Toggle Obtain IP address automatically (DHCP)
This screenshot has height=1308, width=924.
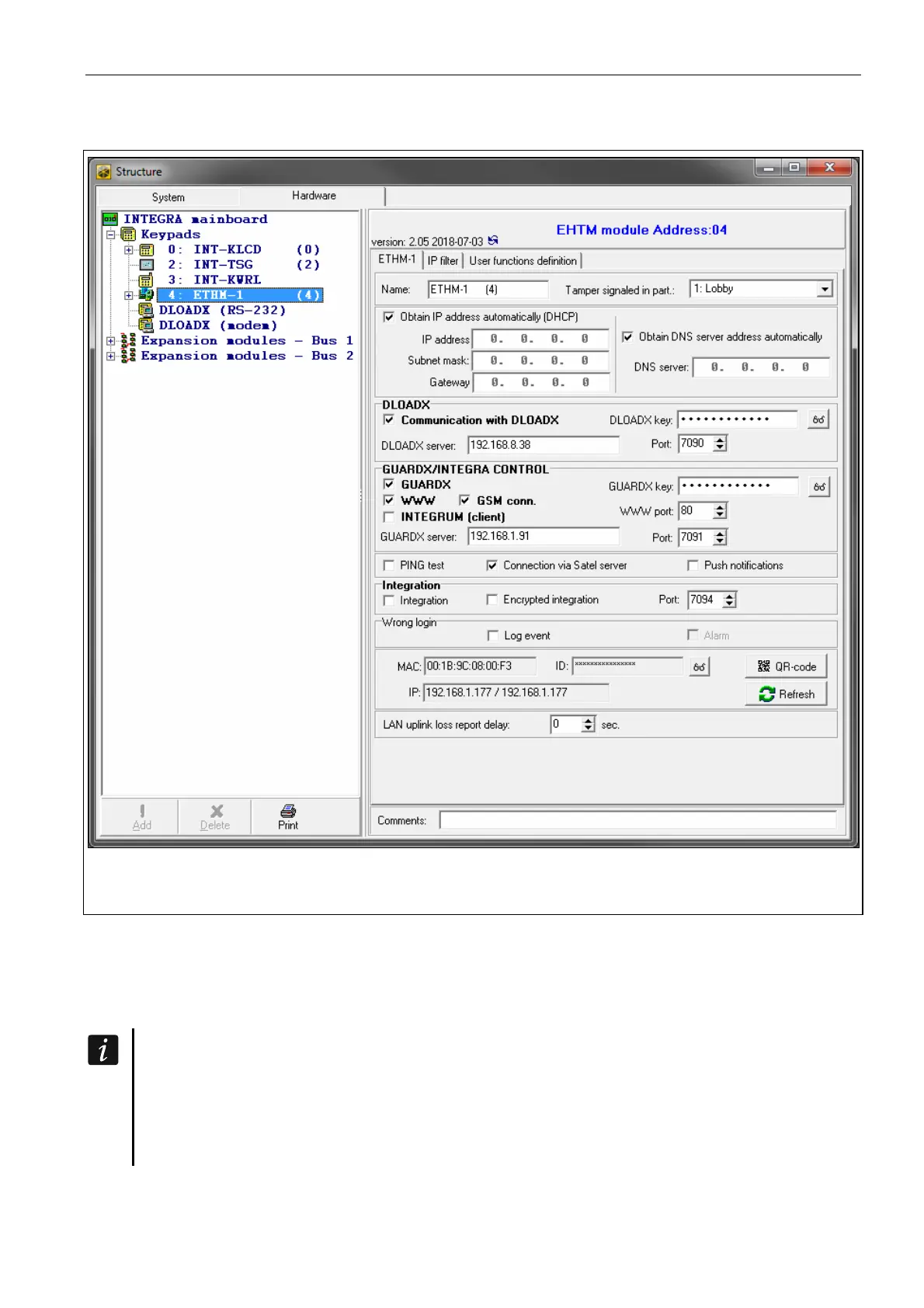(389, 317)
